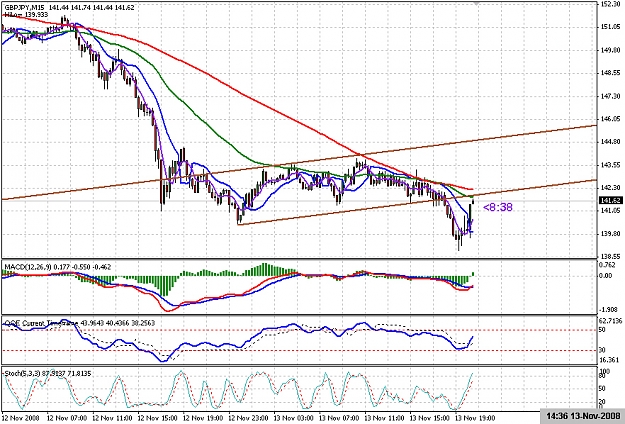The width and height of the screenshot is (625, 424).
Task: Click the 12 Nov 11:00 time axis label
Action: [x=112, y=418]
